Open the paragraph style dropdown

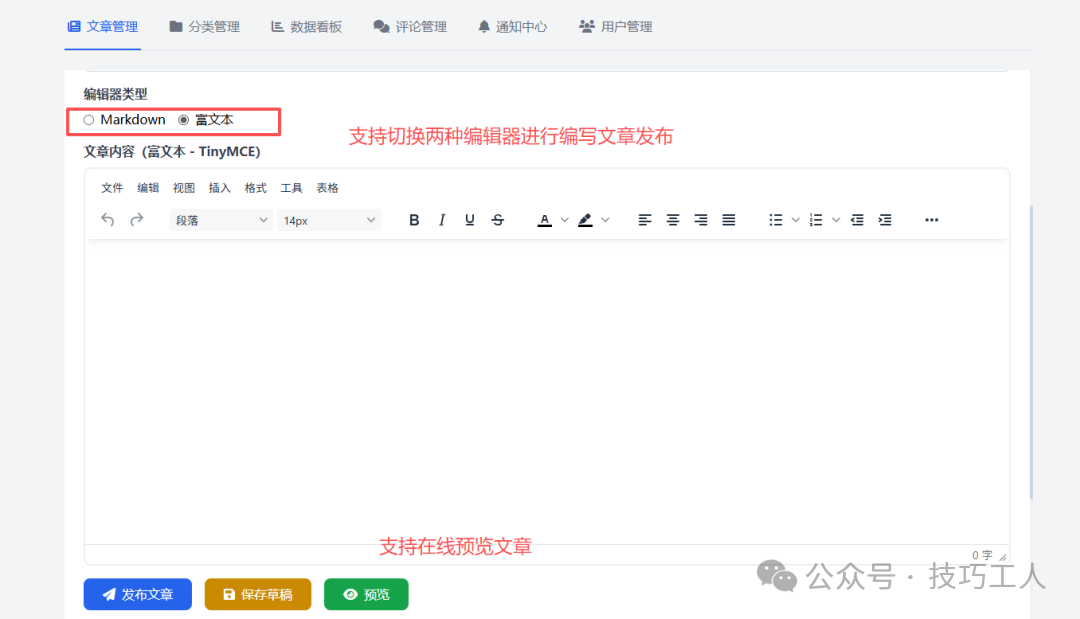[220, 219]
